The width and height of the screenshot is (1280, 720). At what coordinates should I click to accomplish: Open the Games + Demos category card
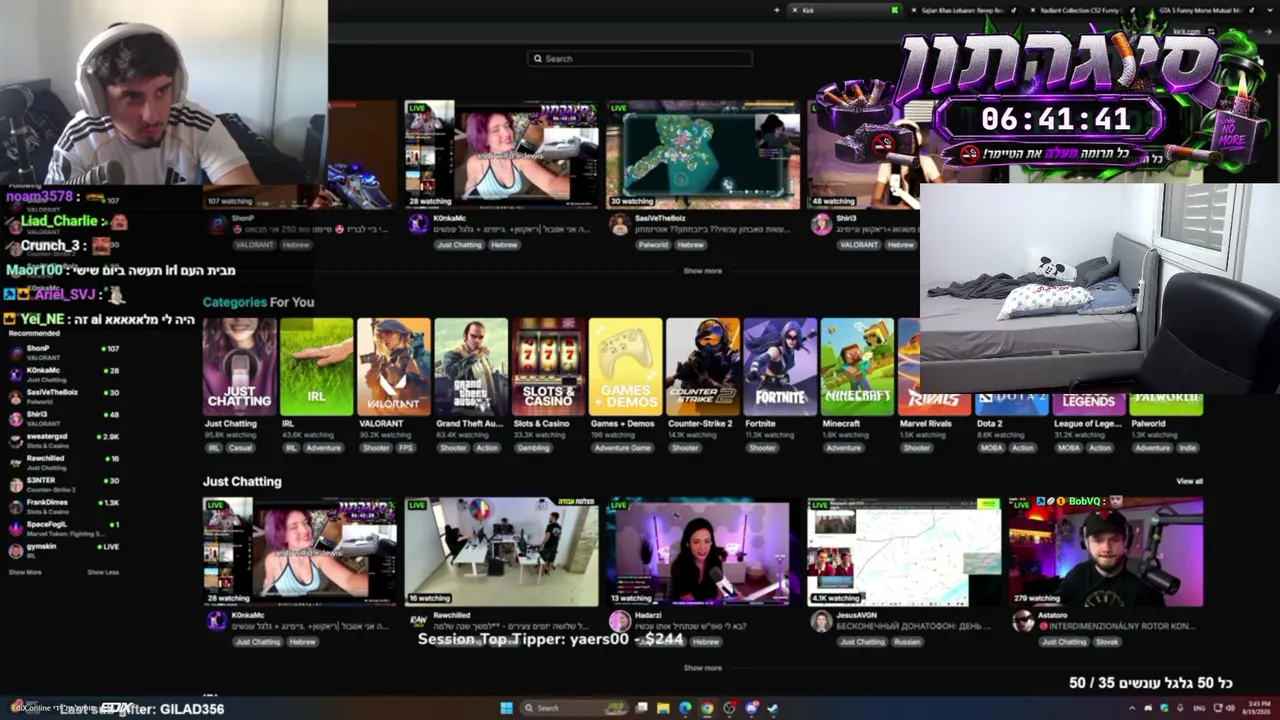626,367
